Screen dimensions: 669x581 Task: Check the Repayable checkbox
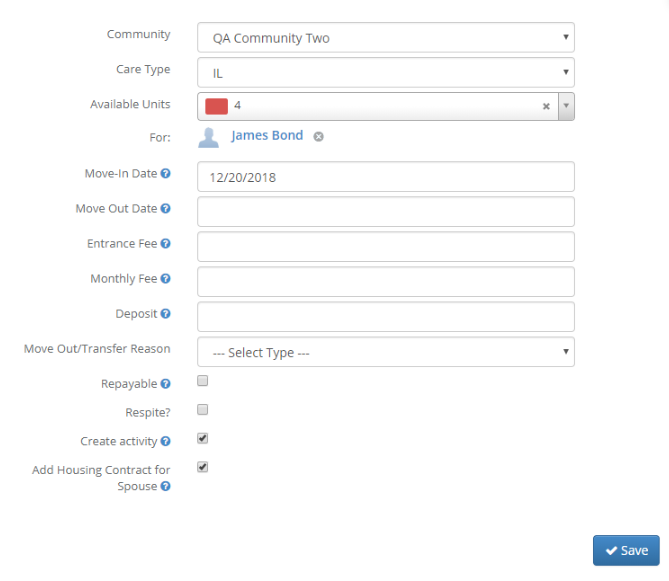pos(203,381)
